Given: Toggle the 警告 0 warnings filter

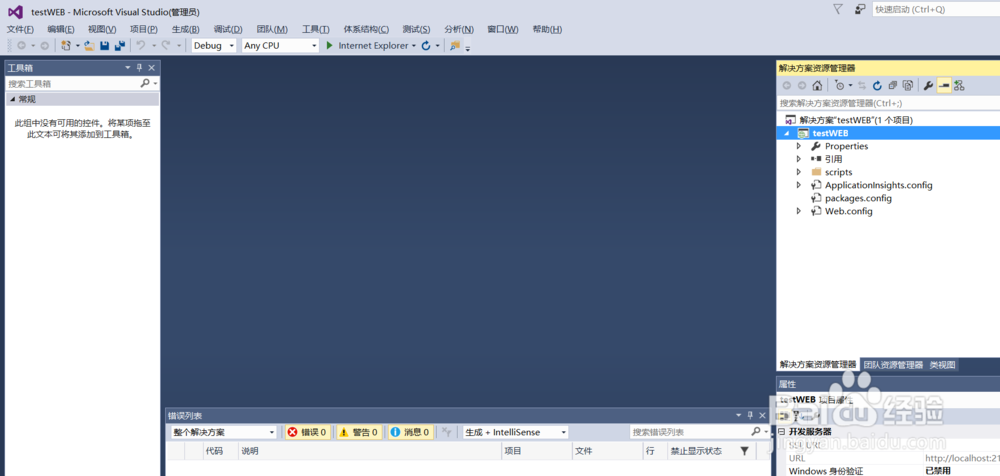Looking at the screenshot, I should 359,432.
